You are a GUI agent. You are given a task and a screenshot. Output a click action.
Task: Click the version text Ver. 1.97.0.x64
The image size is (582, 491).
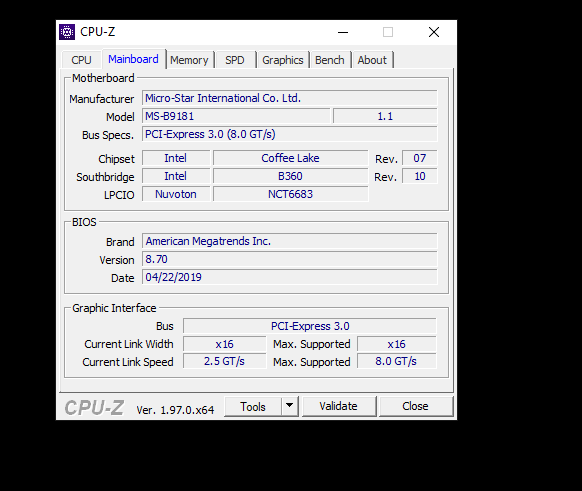(175, 410)
